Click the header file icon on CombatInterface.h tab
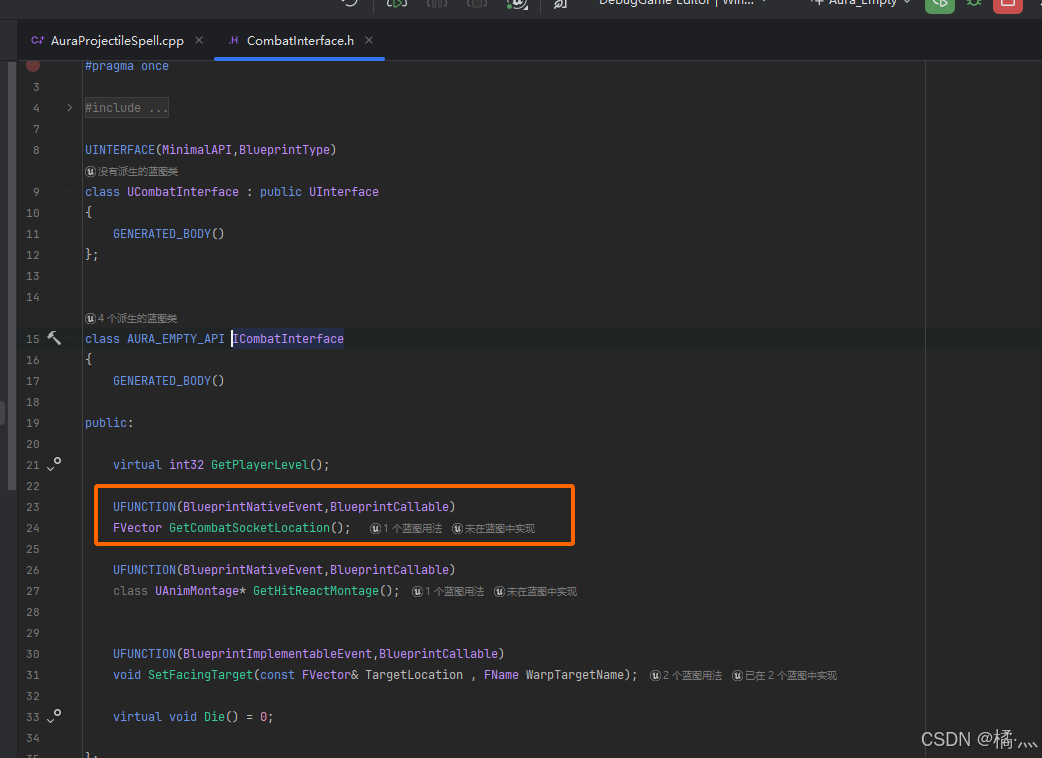This screenshot has width=1042, height=758. [x=233, y=41]
